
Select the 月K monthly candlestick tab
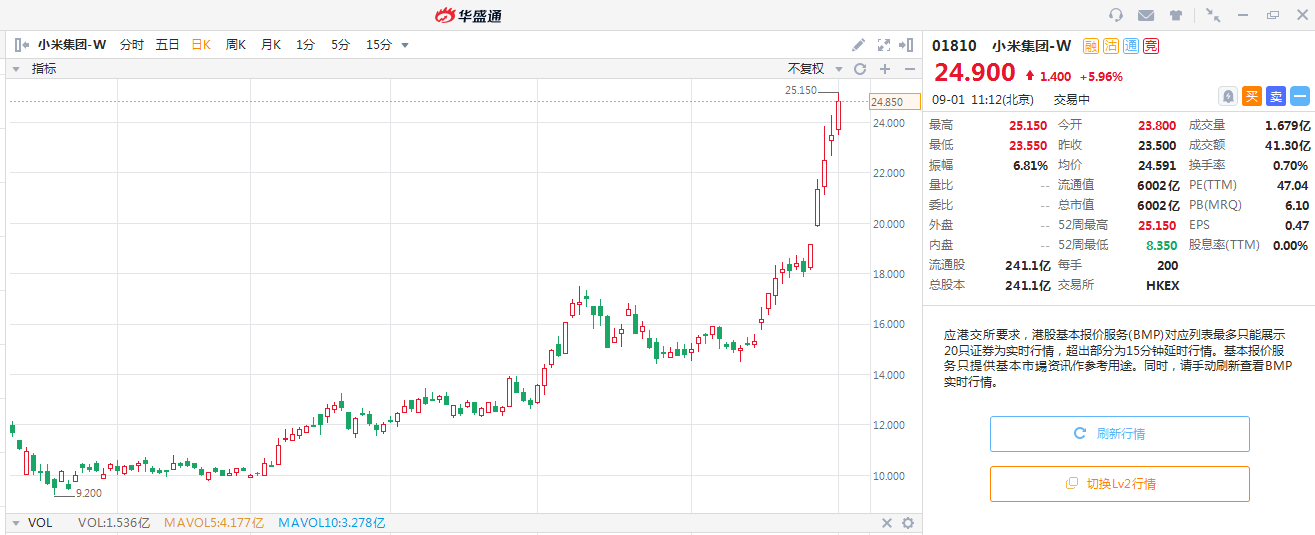click(x=271, y=44)
